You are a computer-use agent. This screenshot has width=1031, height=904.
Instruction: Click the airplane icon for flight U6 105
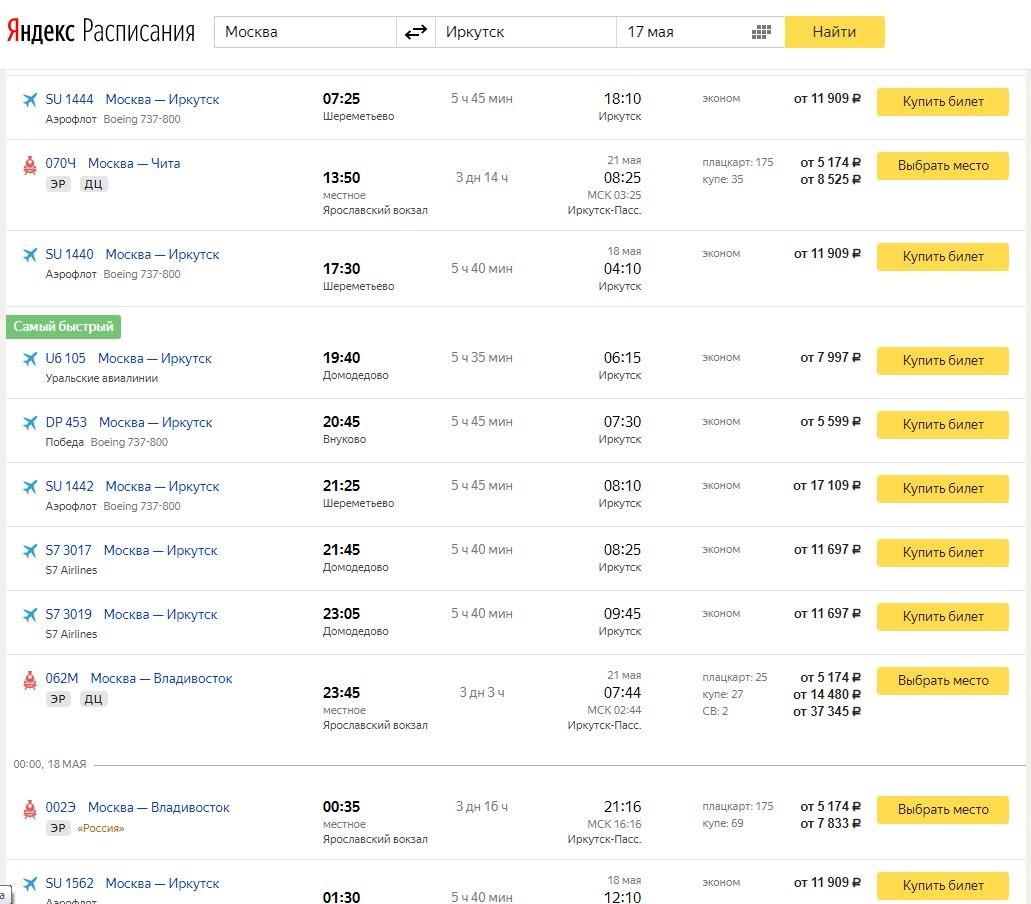pos(30,359)
